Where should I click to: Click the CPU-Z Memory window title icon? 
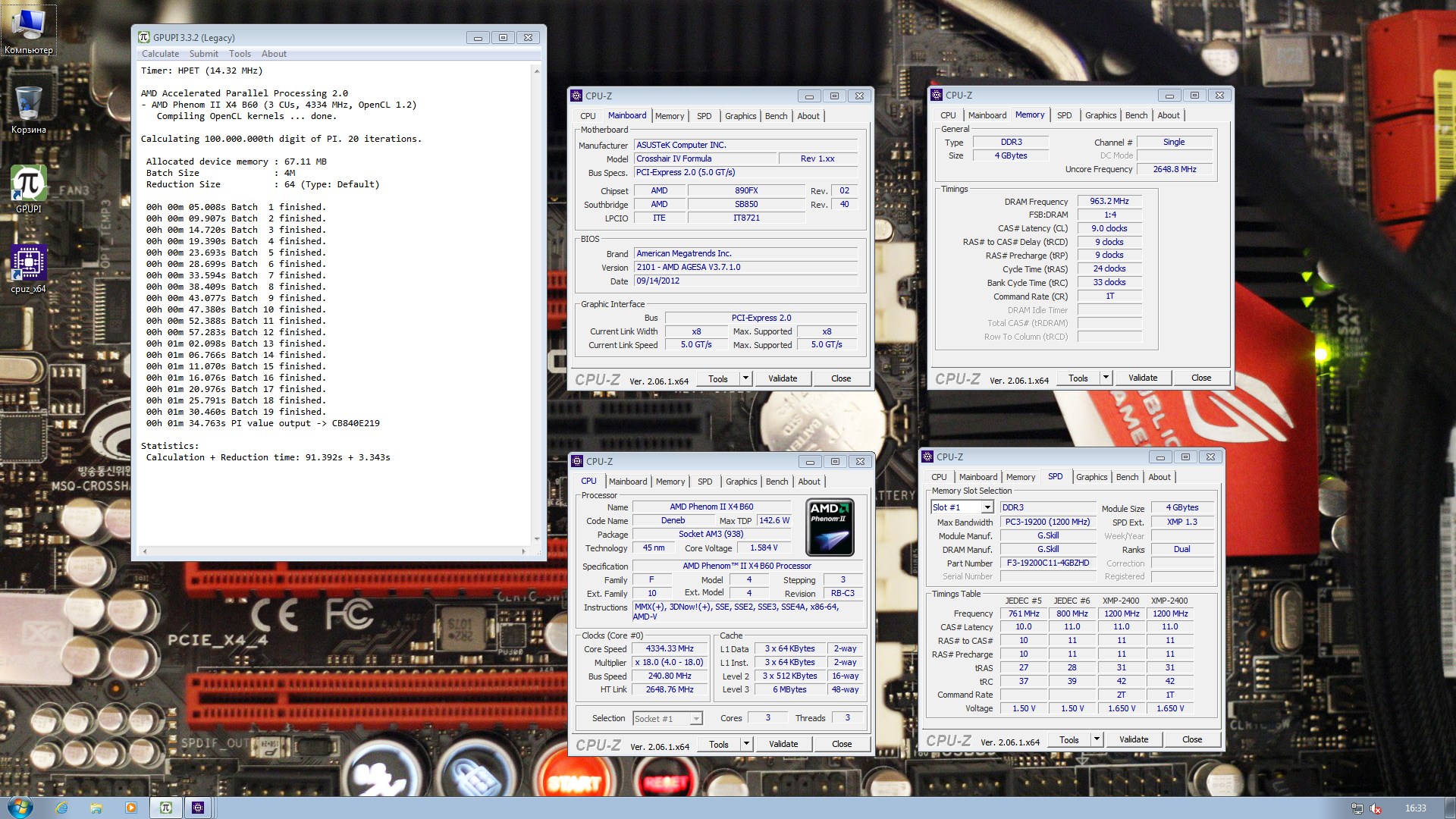coord(937,95)
